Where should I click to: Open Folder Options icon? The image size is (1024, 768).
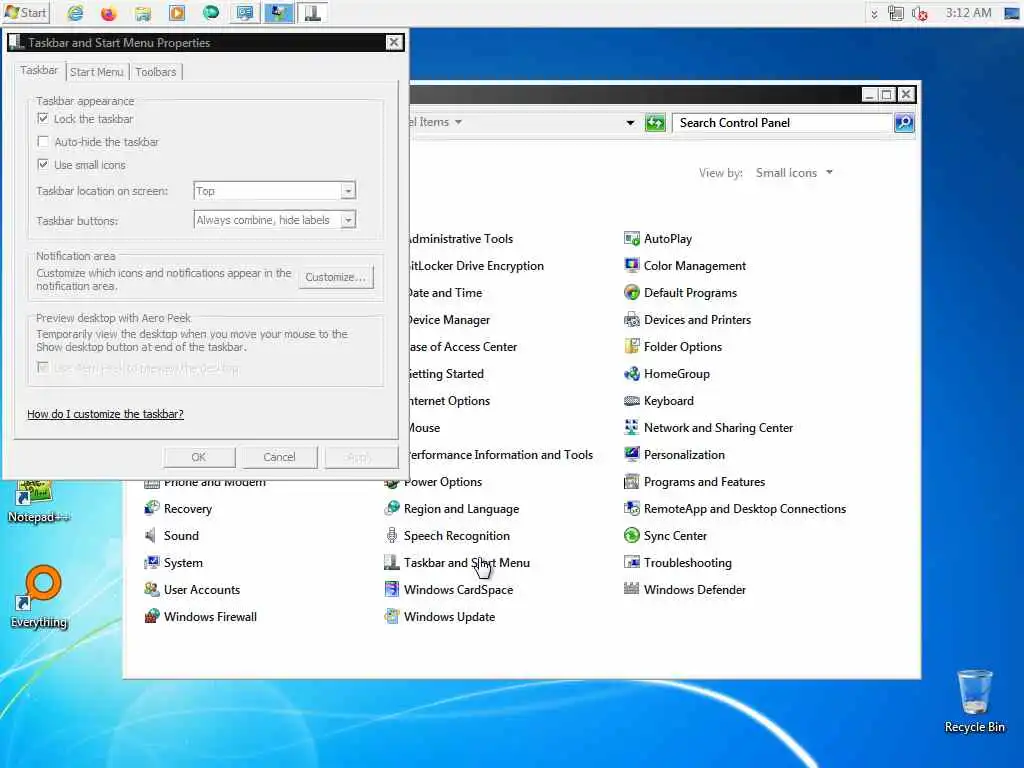(632, 346)
